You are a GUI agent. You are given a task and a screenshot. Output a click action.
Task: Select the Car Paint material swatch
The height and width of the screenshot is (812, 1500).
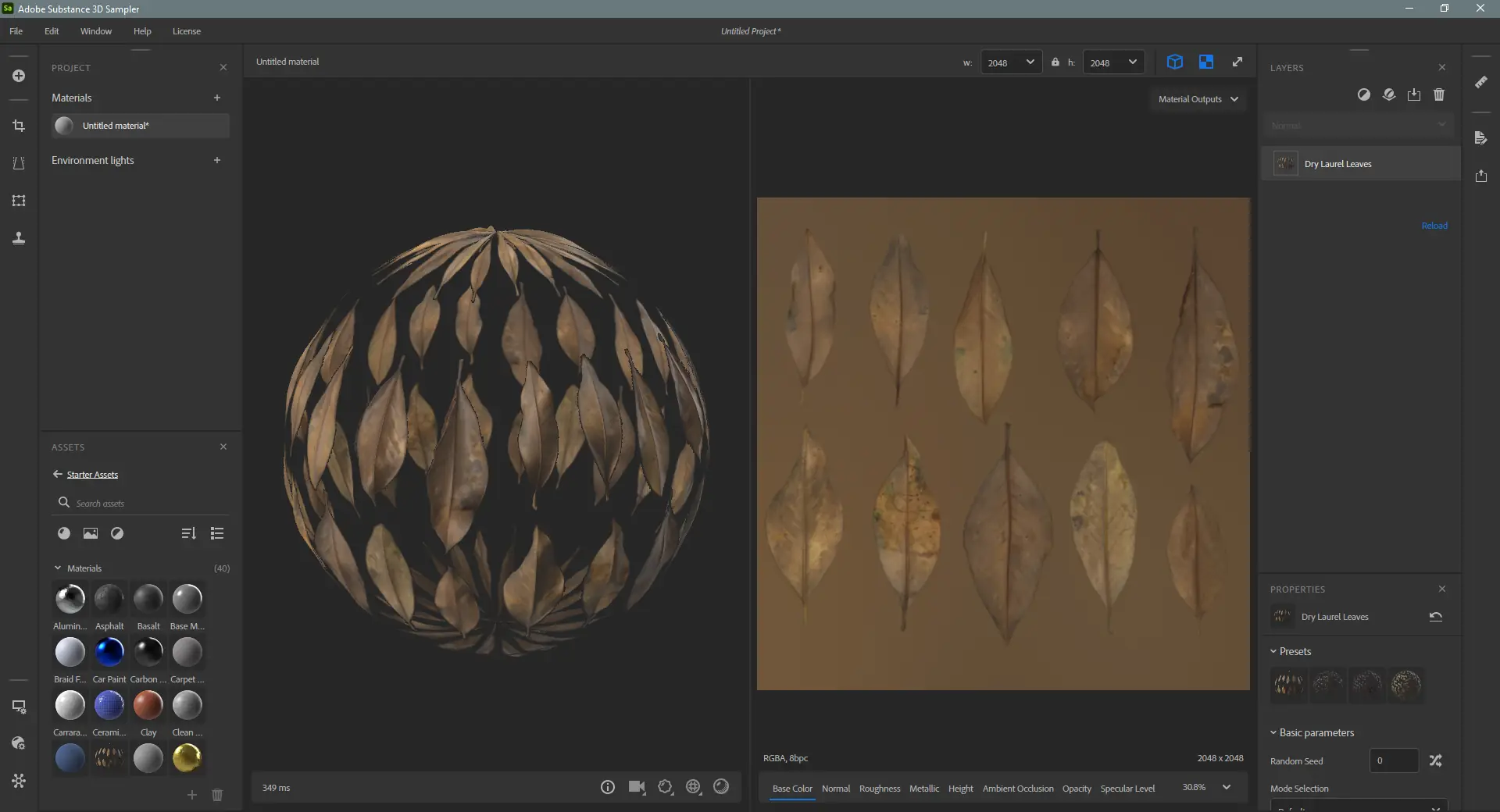point(109,652)
